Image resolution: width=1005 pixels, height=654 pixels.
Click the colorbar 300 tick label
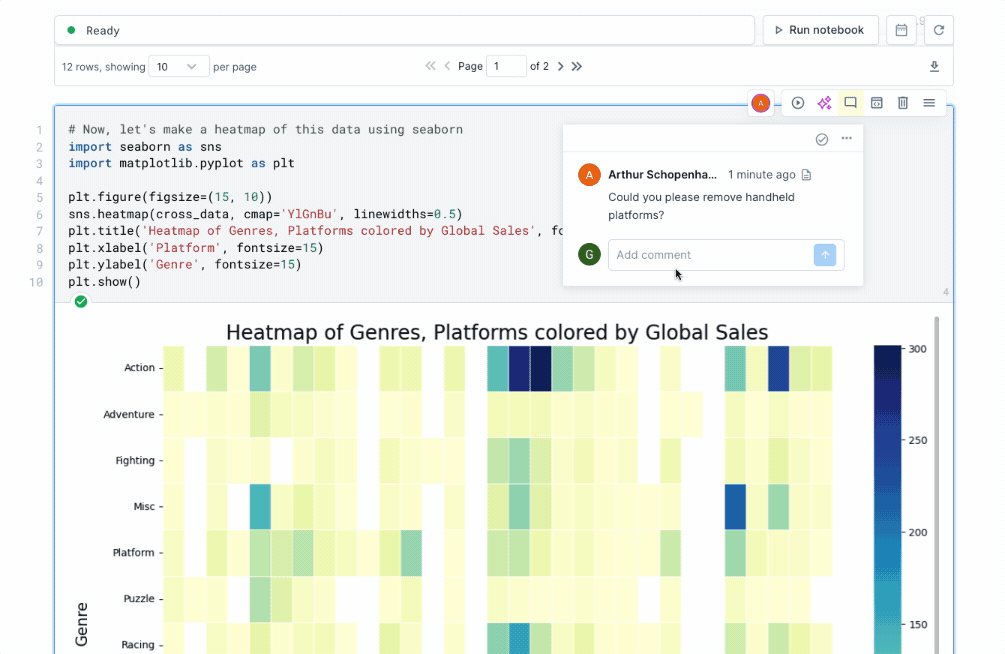pos(917,349)
